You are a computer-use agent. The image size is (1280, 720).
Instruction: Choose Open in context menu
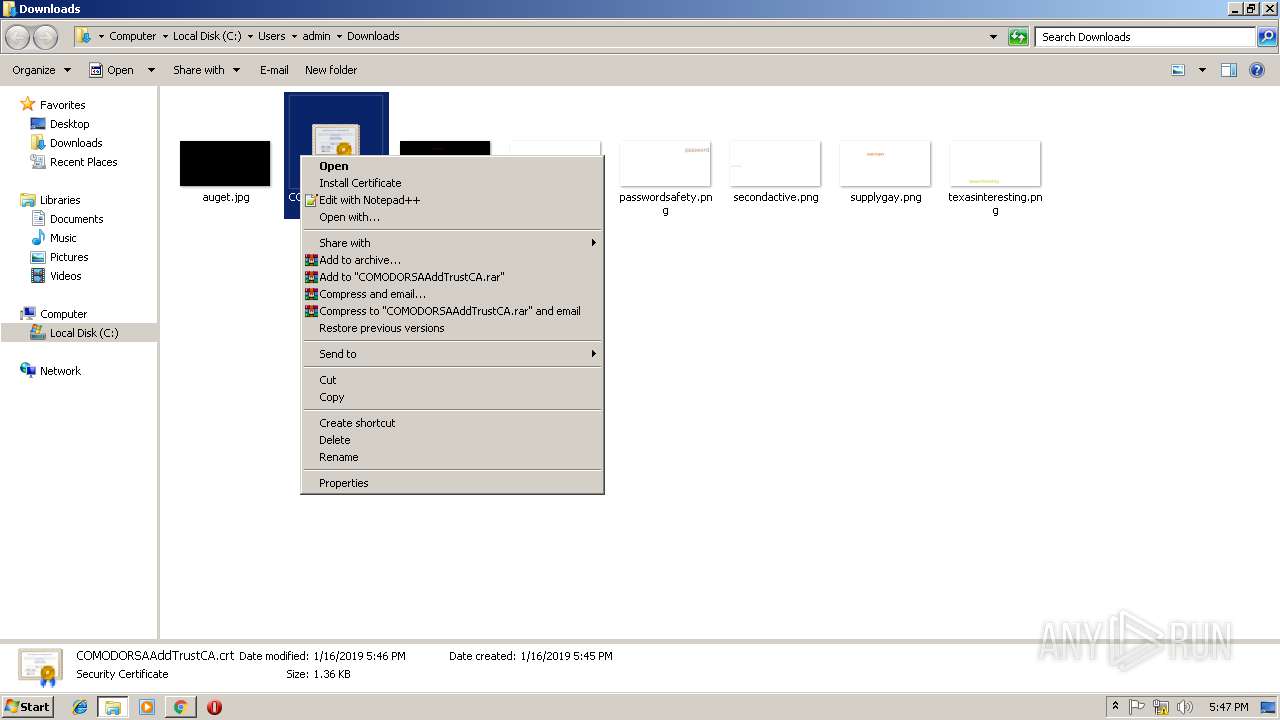(x=452, y=166)
